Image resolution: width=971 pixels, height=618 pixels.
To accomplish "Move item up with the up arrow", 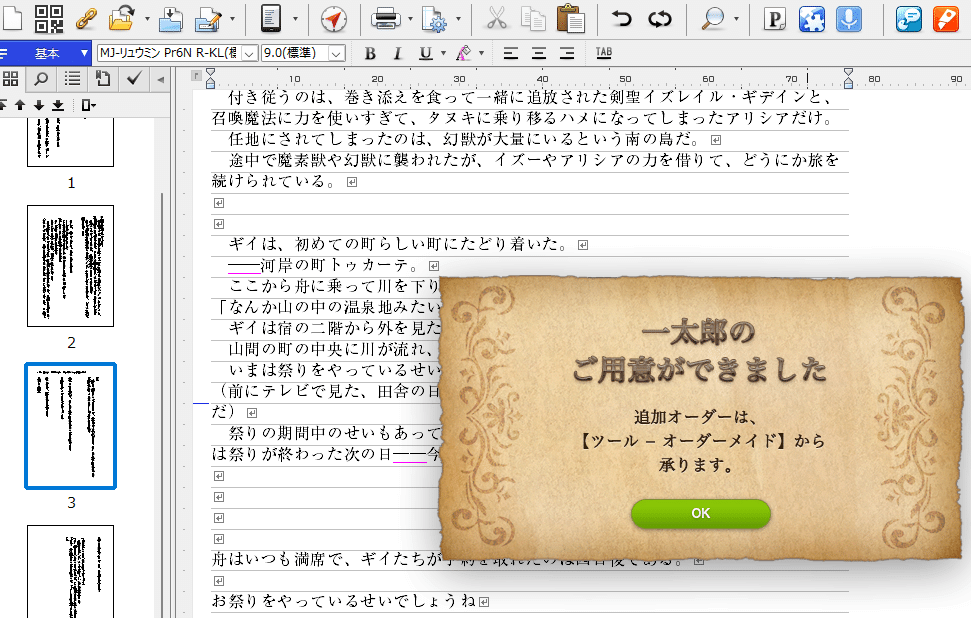I will tap(20, 105).
